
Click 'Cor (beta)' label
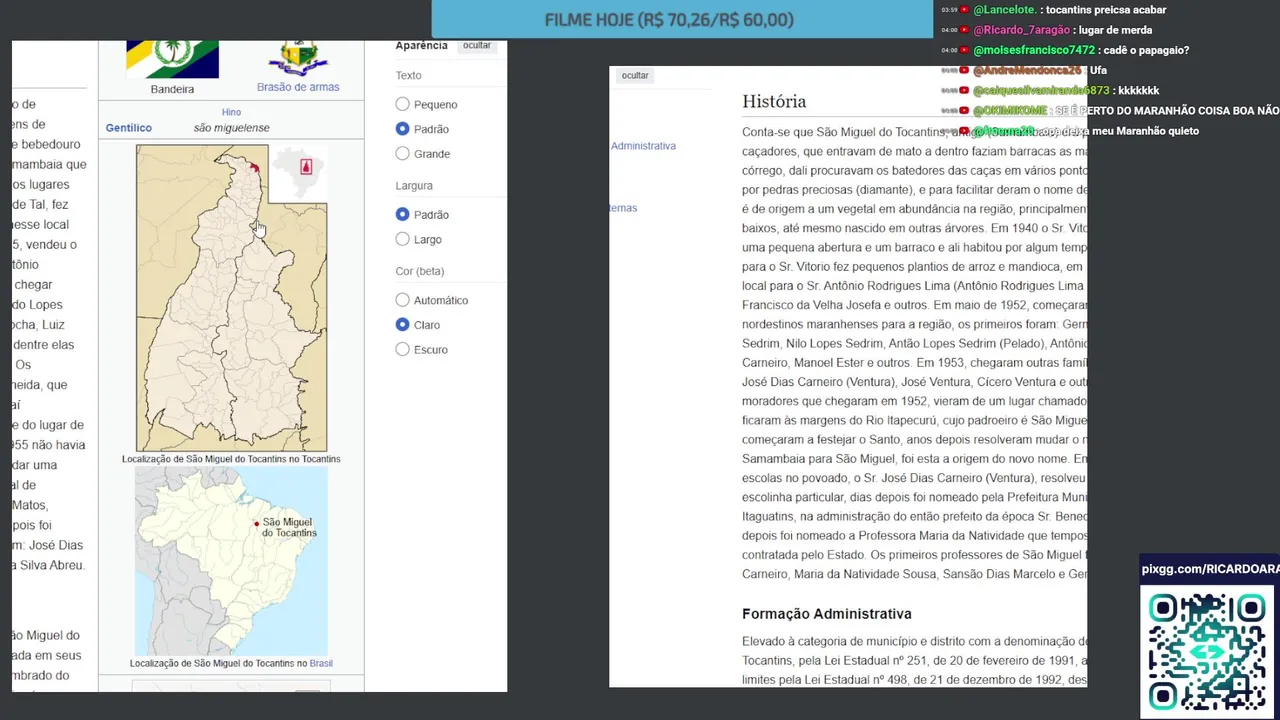click(x=420, y=271)
